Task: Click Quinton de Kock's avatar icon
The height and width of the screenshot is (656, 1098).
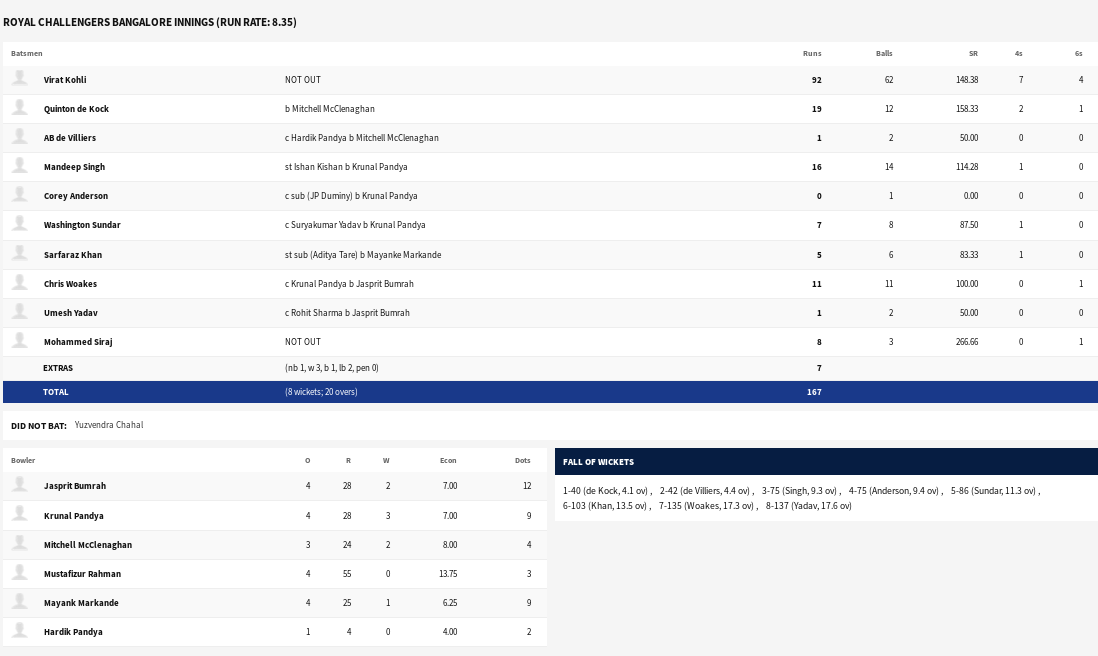Action: click(x=20, y=107)
